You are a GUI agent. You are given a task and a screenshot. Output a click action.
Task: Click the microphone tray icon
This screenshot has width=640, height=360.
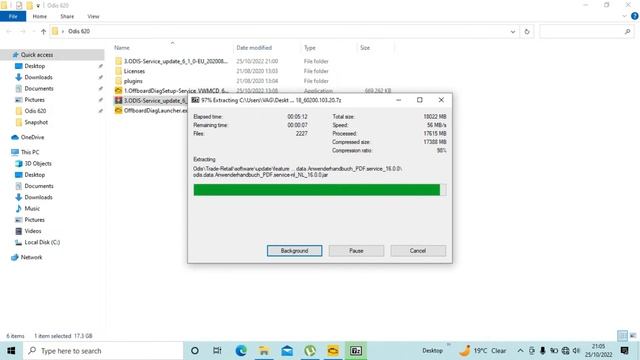pyautogui.click(x=542, y=351)
